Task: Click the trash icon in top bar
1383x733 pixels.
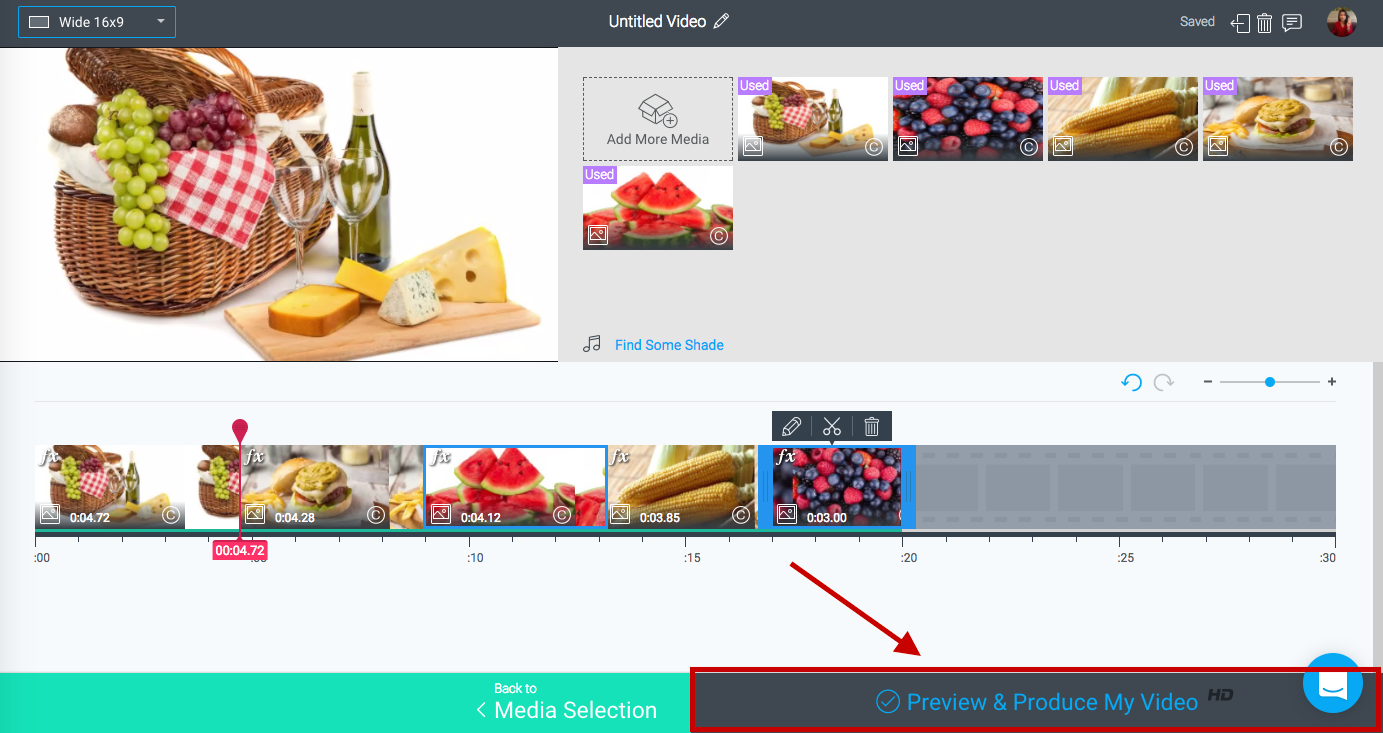Action: coord(1265,23)
